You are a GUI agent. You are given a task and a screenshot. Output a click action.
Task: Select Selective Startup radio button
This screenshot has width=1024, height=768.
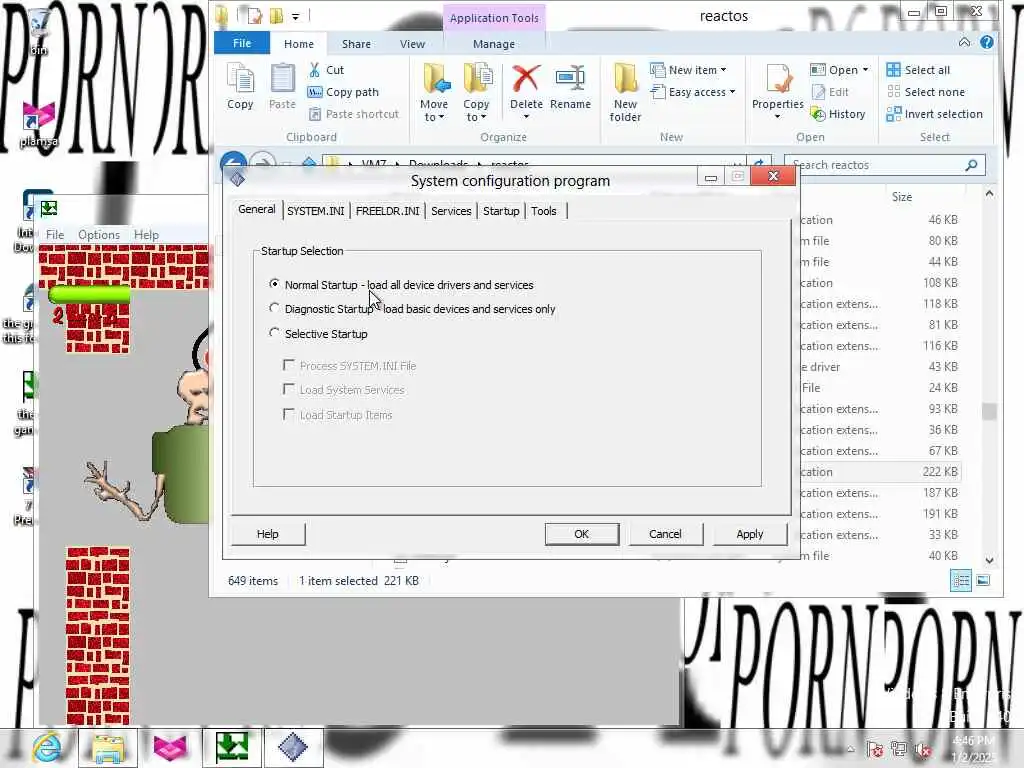tap(274, 333)
